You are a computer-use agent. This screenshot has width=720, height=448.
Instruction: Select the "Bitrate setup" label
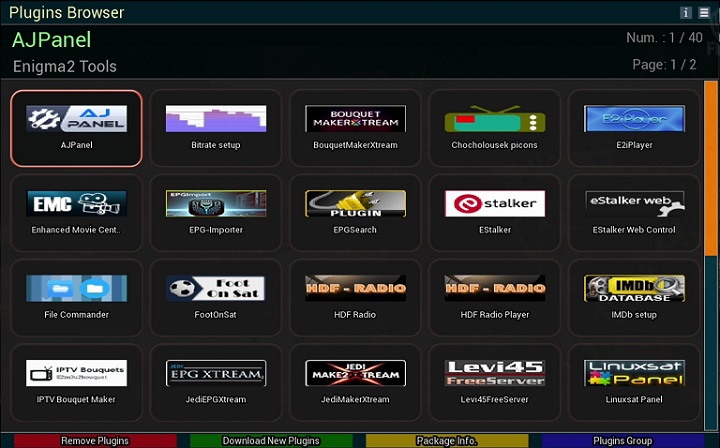point(216,145)
